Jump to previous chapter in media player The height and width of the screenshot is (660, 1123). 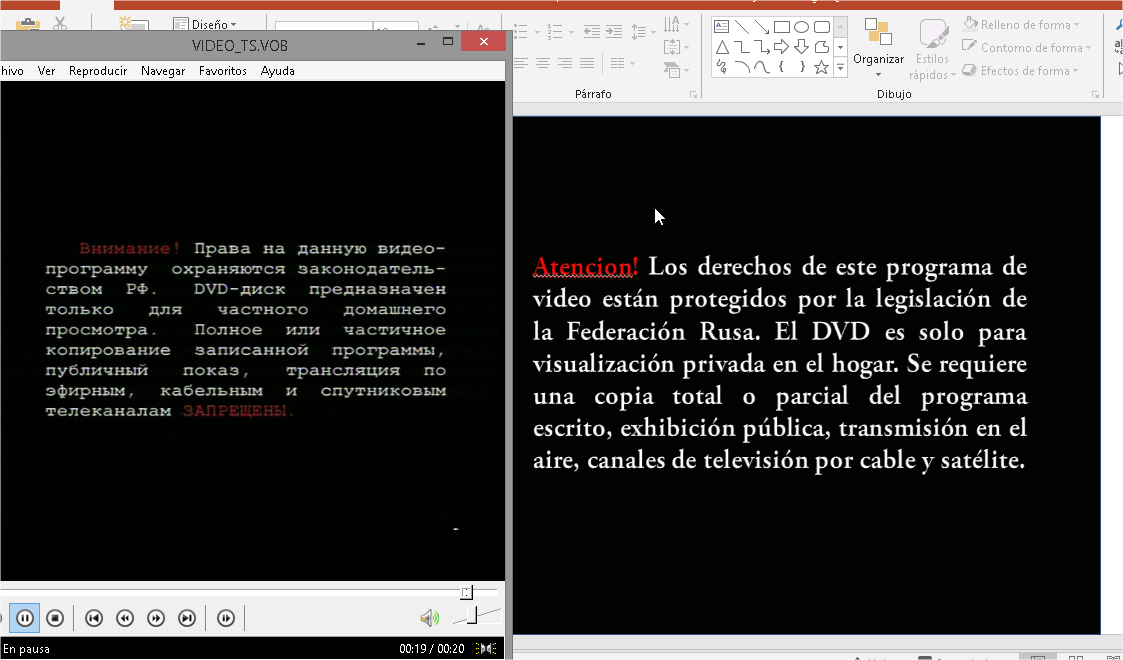tap(94, 618)
